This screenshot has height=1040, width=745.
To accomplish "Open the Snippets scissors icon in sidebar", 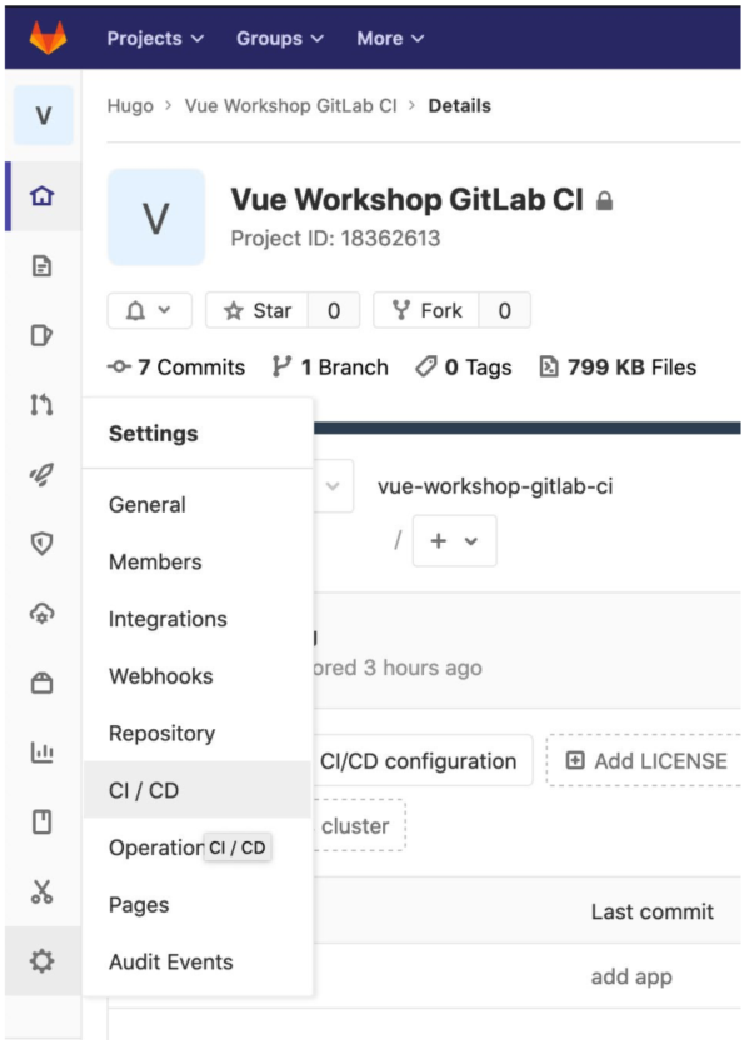I will [42, 891].
